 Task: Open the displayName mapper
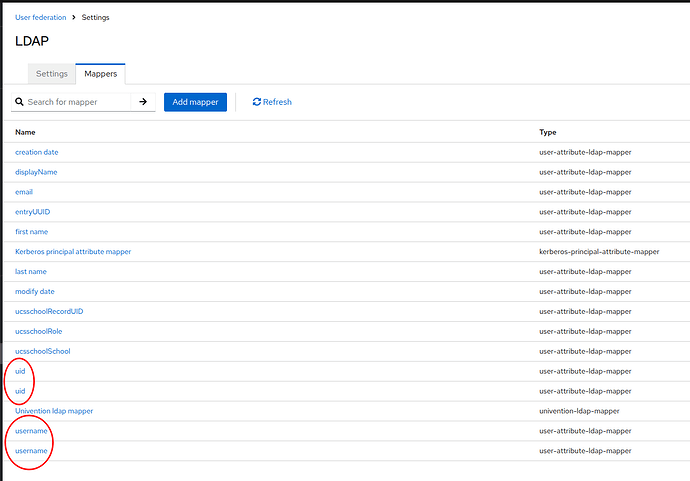click(36, 172)
